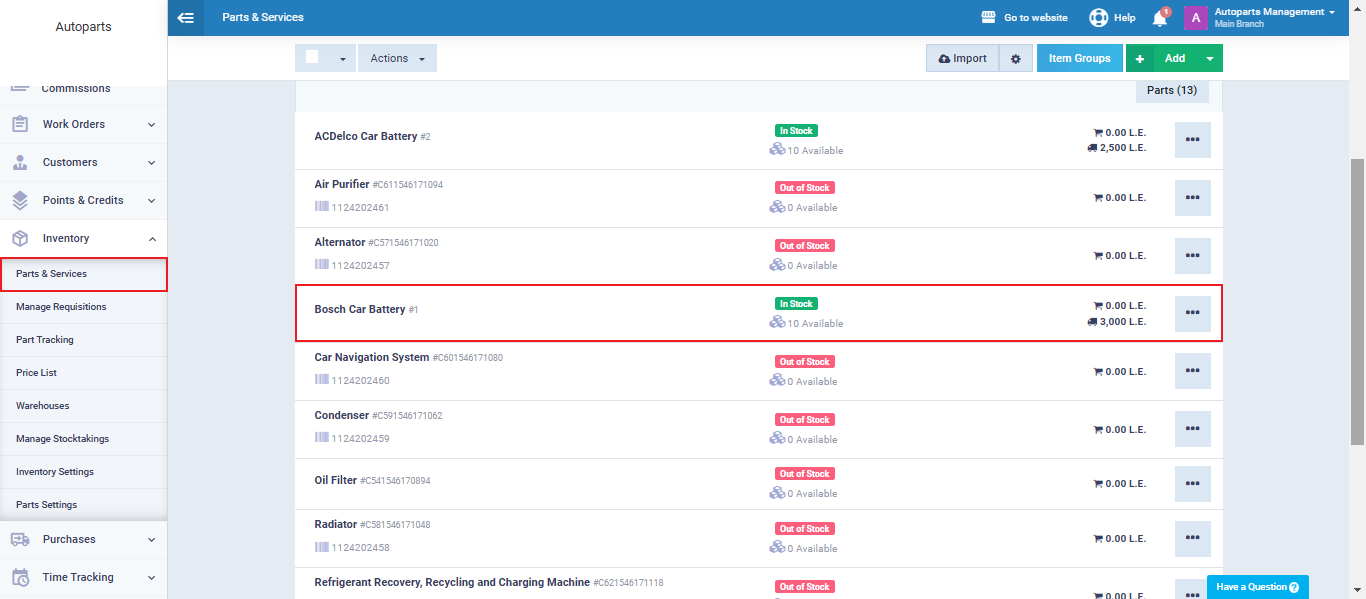Open the Bosch Car Battery item link
The image size is (1366, 599).
coord(360,310)
